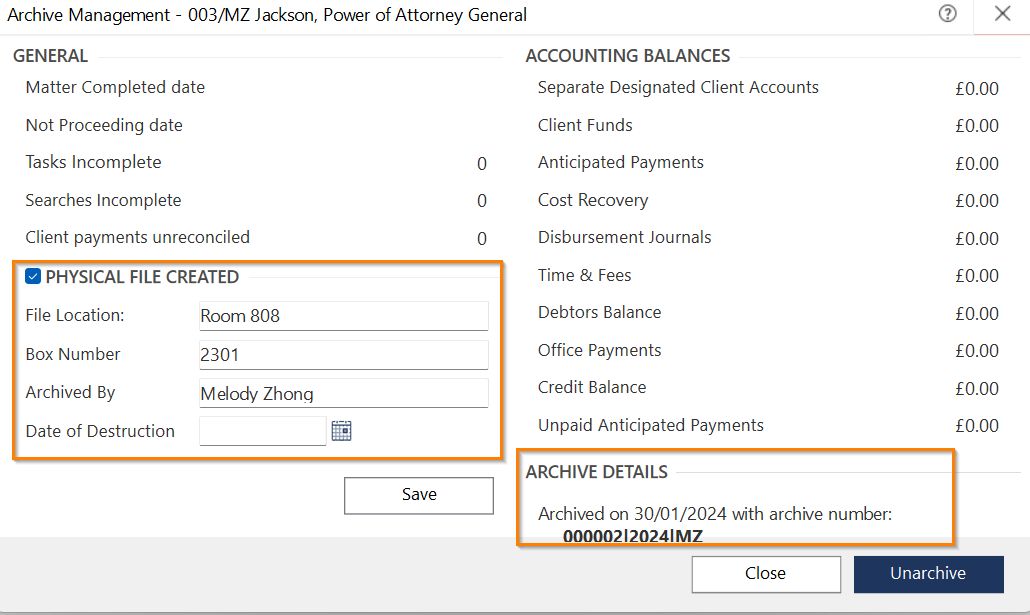Click the Debtors Balance amount
The height and width of the screenshot is (615, 1030).
coord(976,314)
